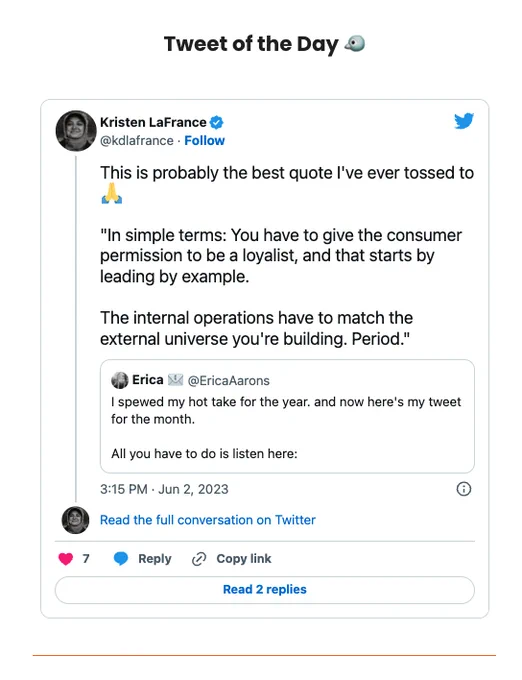Open the 3:15 PM Jun 2, 2023 timestamp
This screenshot has width=522, height=680.
(x=164, y=489)
